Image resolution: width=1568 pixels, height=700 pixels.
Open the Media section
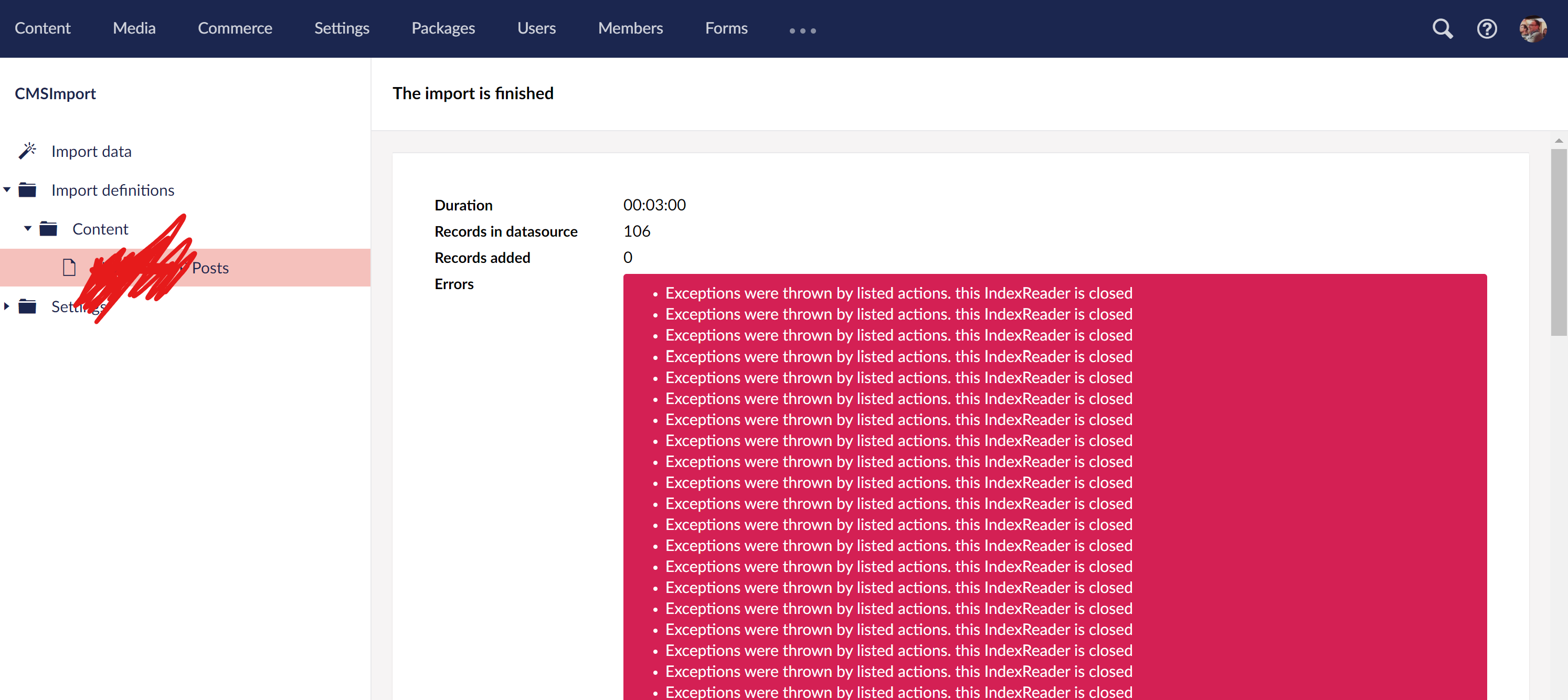(134, 29)
